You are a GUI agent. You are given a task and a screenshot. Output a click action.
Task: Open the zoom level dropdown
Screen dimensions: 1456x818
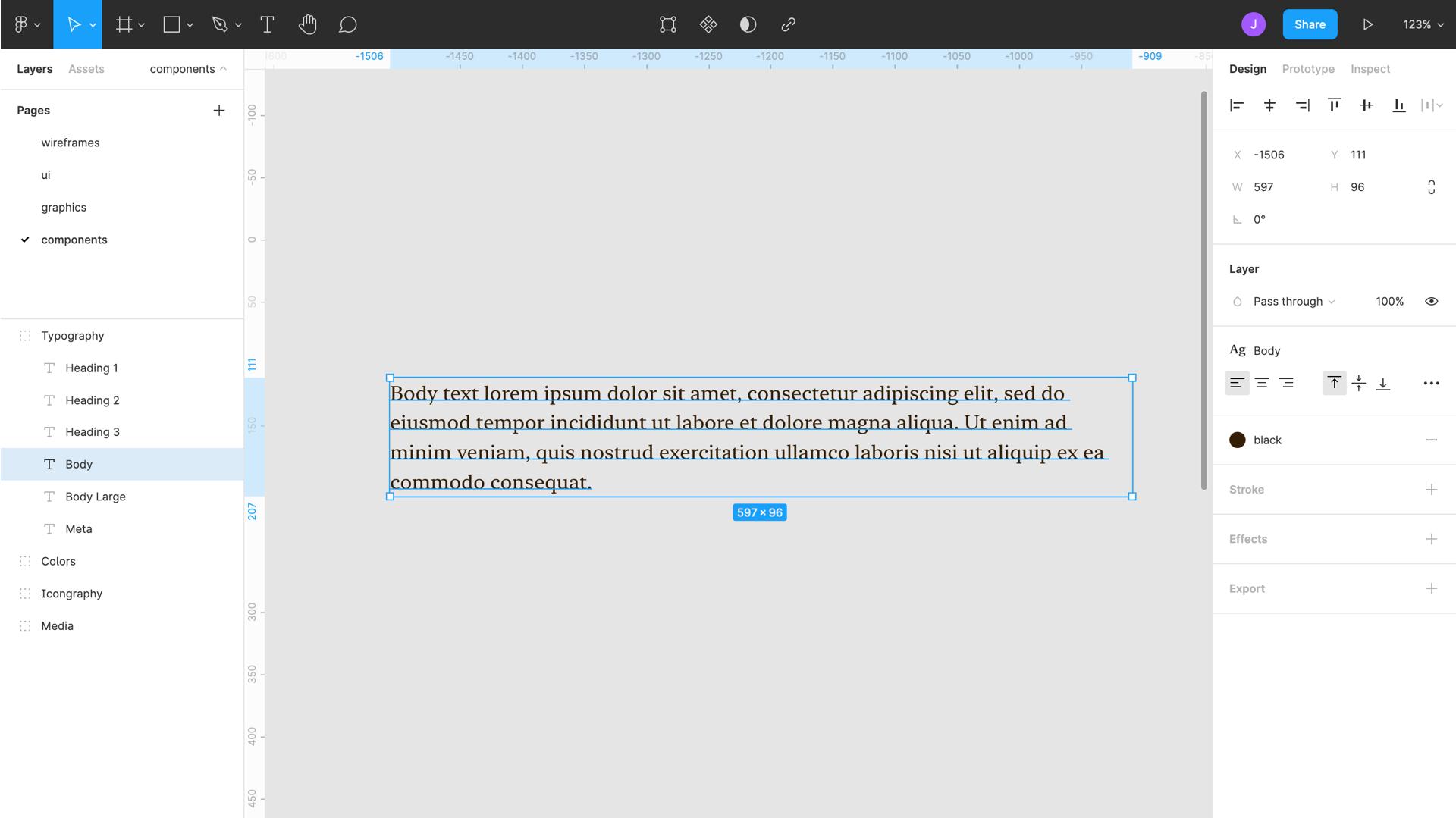coord(1423,24)
